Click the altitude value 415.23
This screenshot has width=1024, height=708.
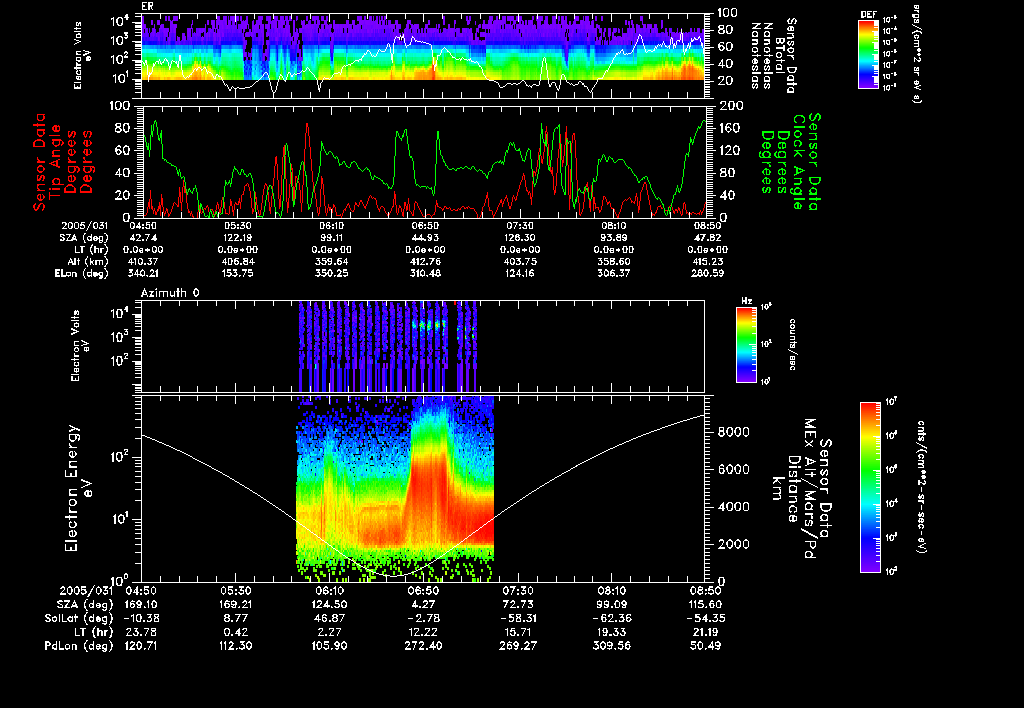[x=709, y=261]
